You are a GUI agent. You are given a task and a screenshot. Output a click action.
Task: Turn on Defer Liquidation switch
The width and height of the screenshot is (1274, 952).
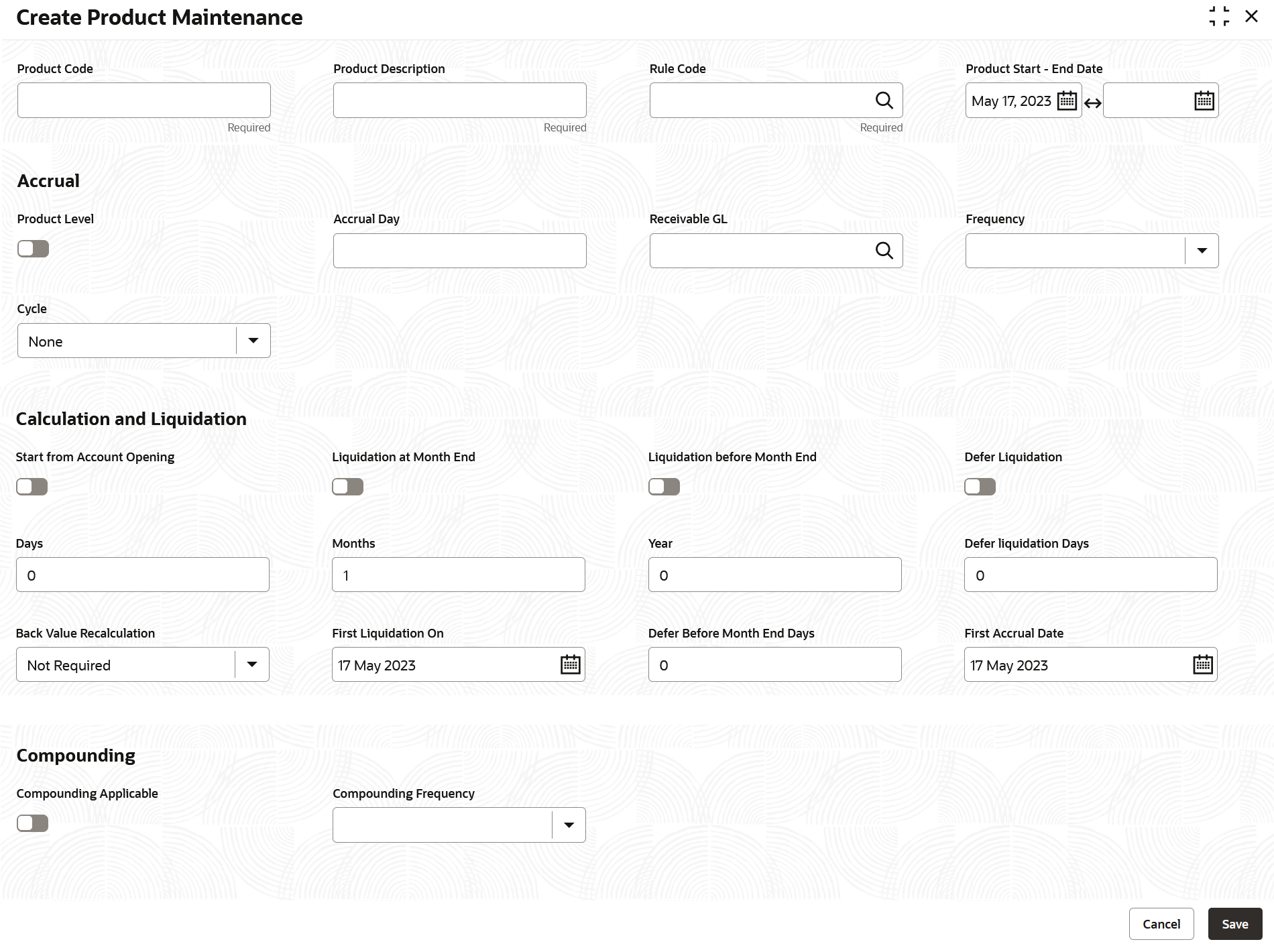click(980, 487)
